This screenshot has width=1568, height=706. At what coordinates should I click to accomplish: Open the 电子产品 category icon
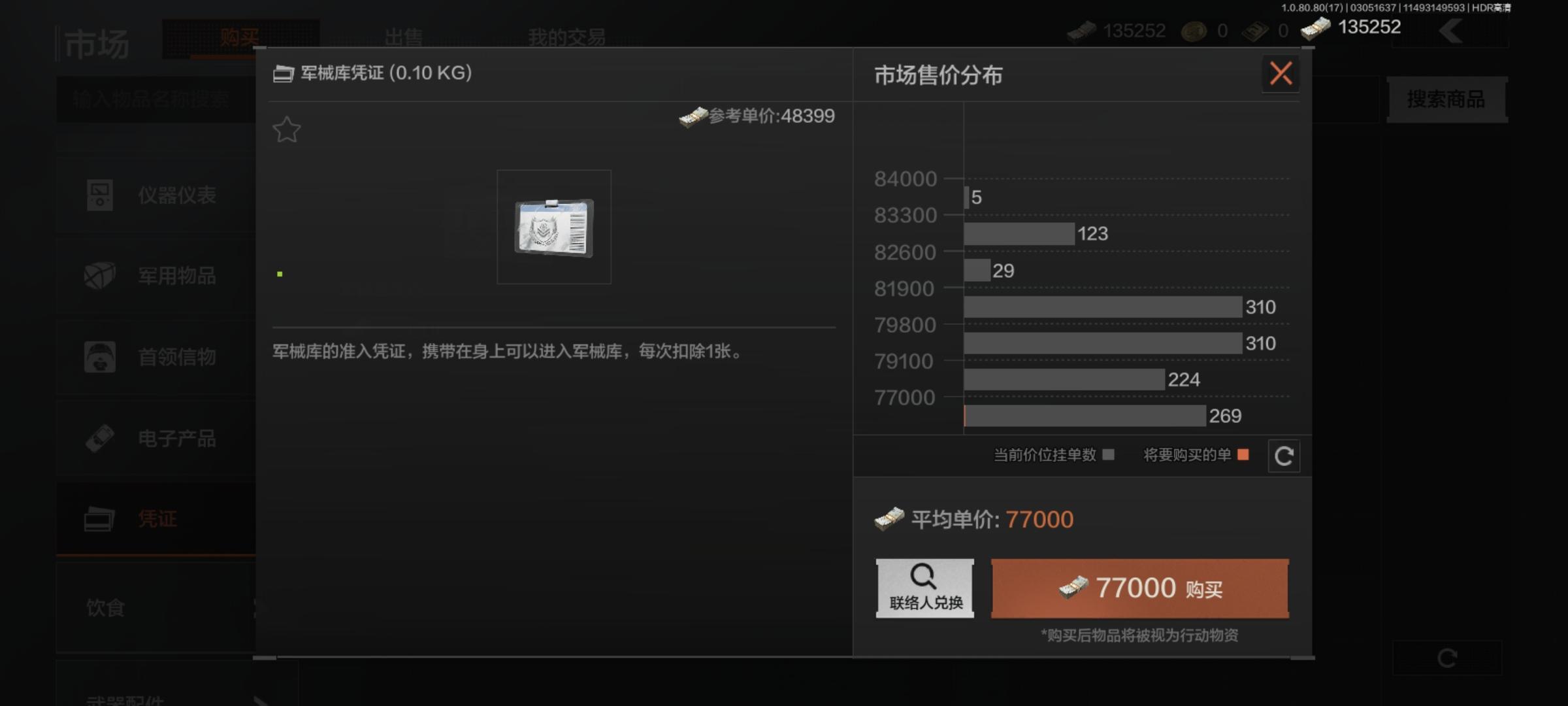100,438
